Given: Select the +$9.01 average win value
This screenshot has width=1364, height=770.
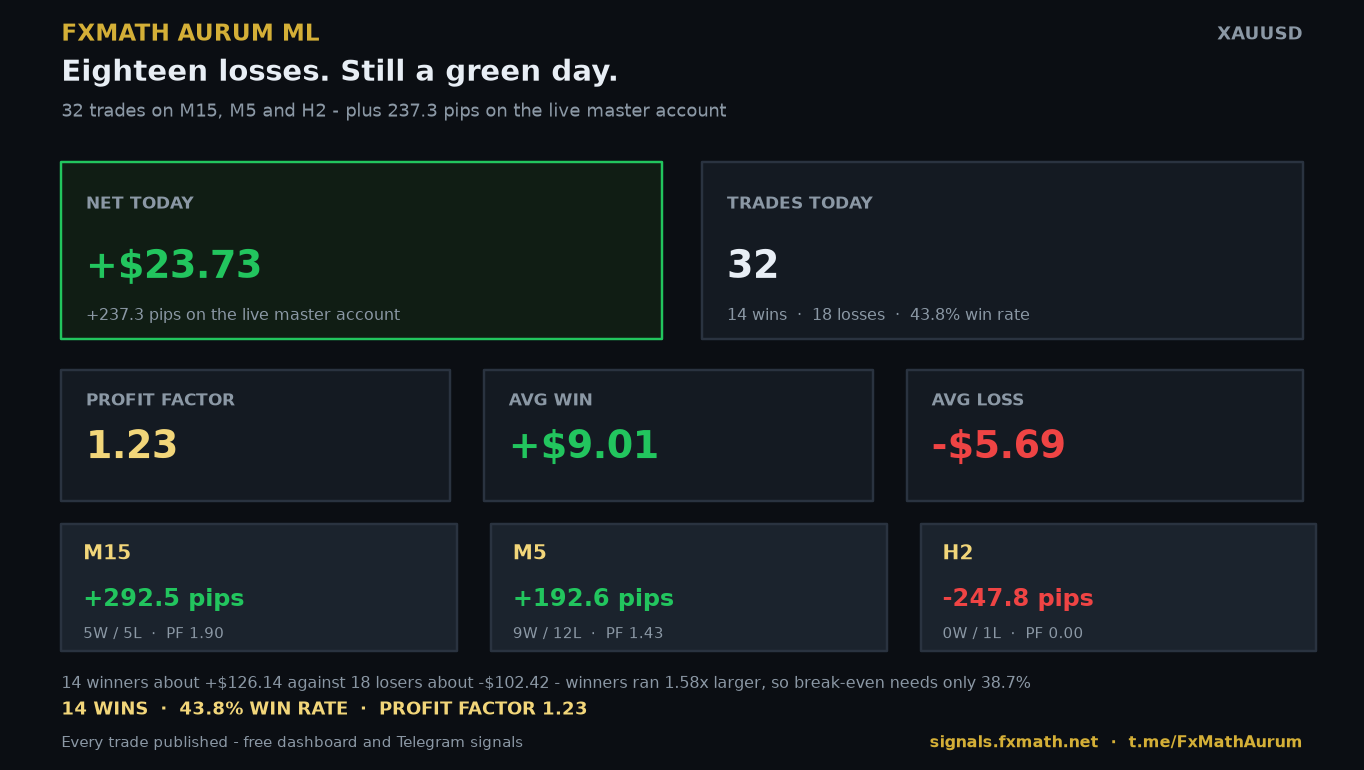Looking at the screenshot, I should click(584, 446).
